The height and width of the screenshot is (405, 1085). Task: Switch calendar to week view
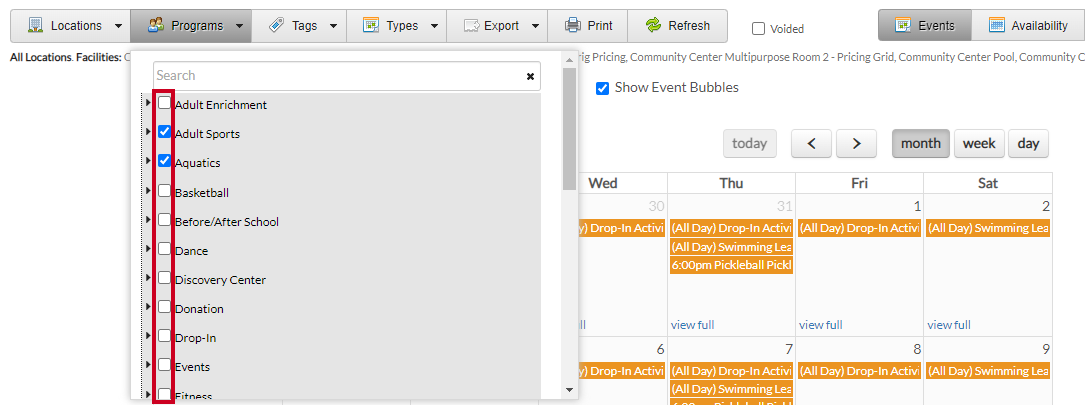click(979, 143)
